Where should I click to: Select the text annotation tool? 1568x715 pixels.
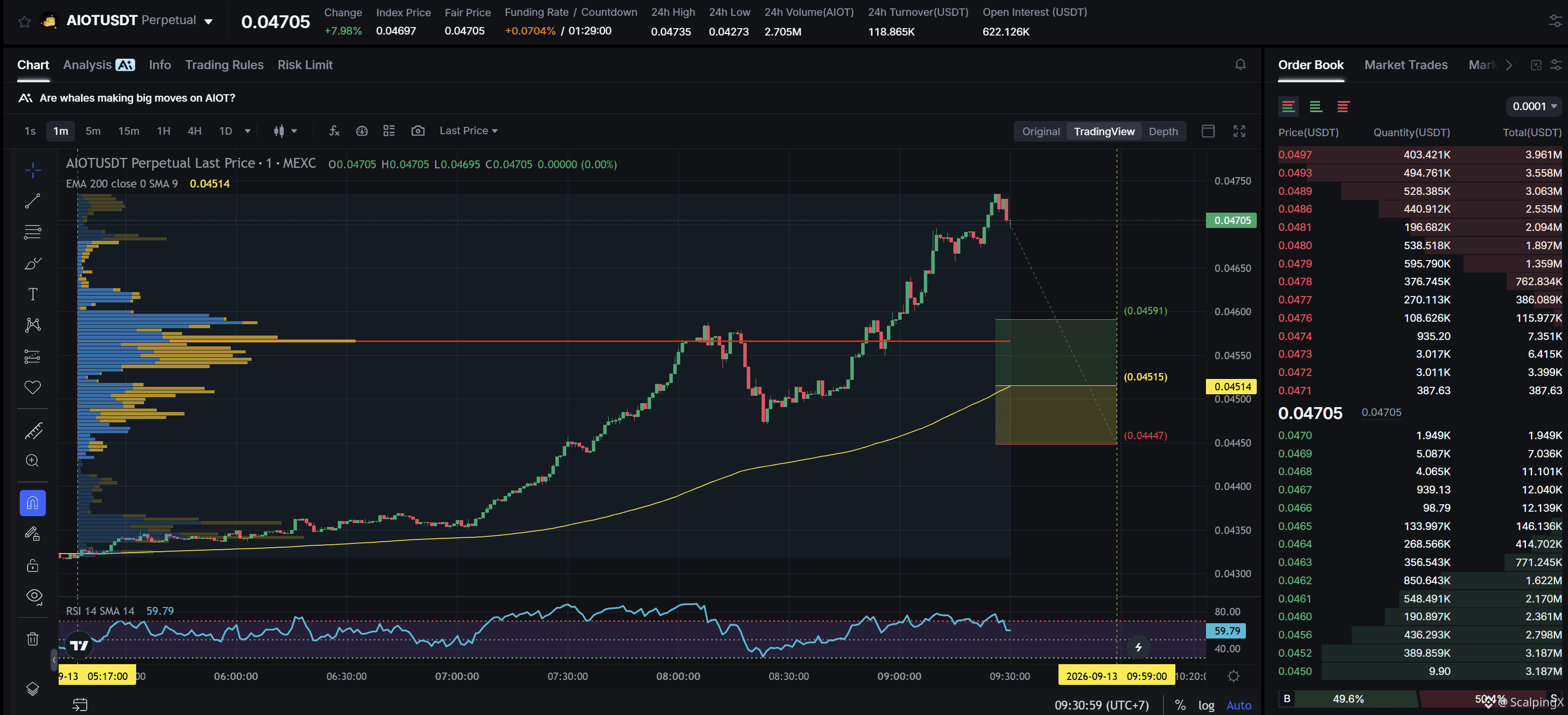[x=33, y=294]
